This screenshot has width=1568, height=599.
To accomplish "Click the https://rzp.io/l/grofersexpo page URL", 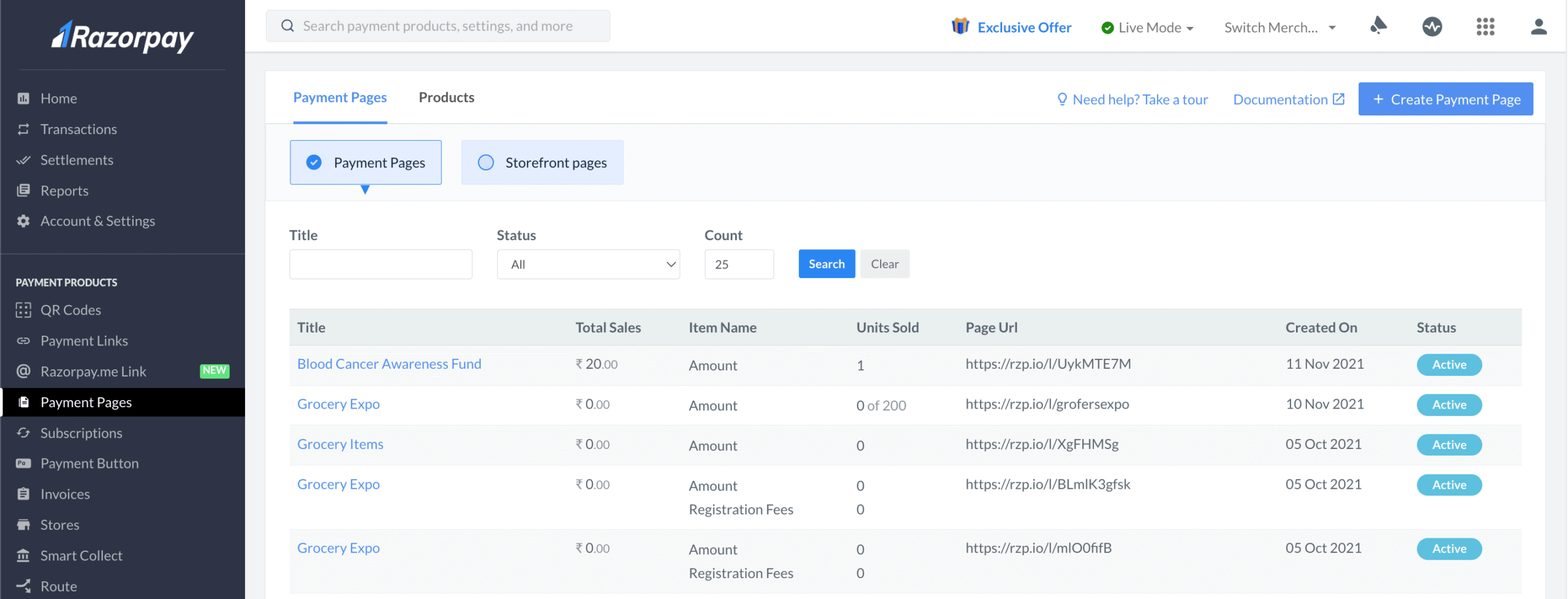I will pyautogui.click(x=1047, y=404).
